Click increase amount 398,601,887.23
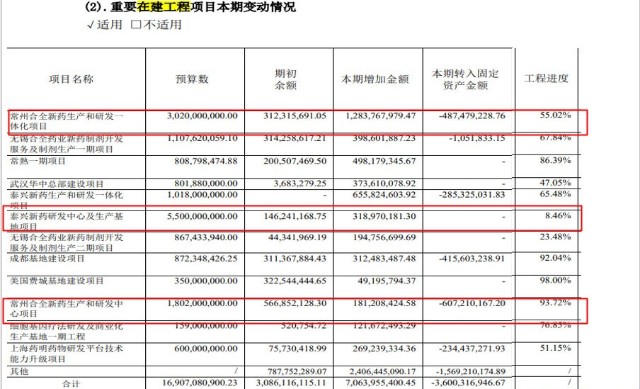This screenshot has width=640, height=389. [x=384, y=138]
